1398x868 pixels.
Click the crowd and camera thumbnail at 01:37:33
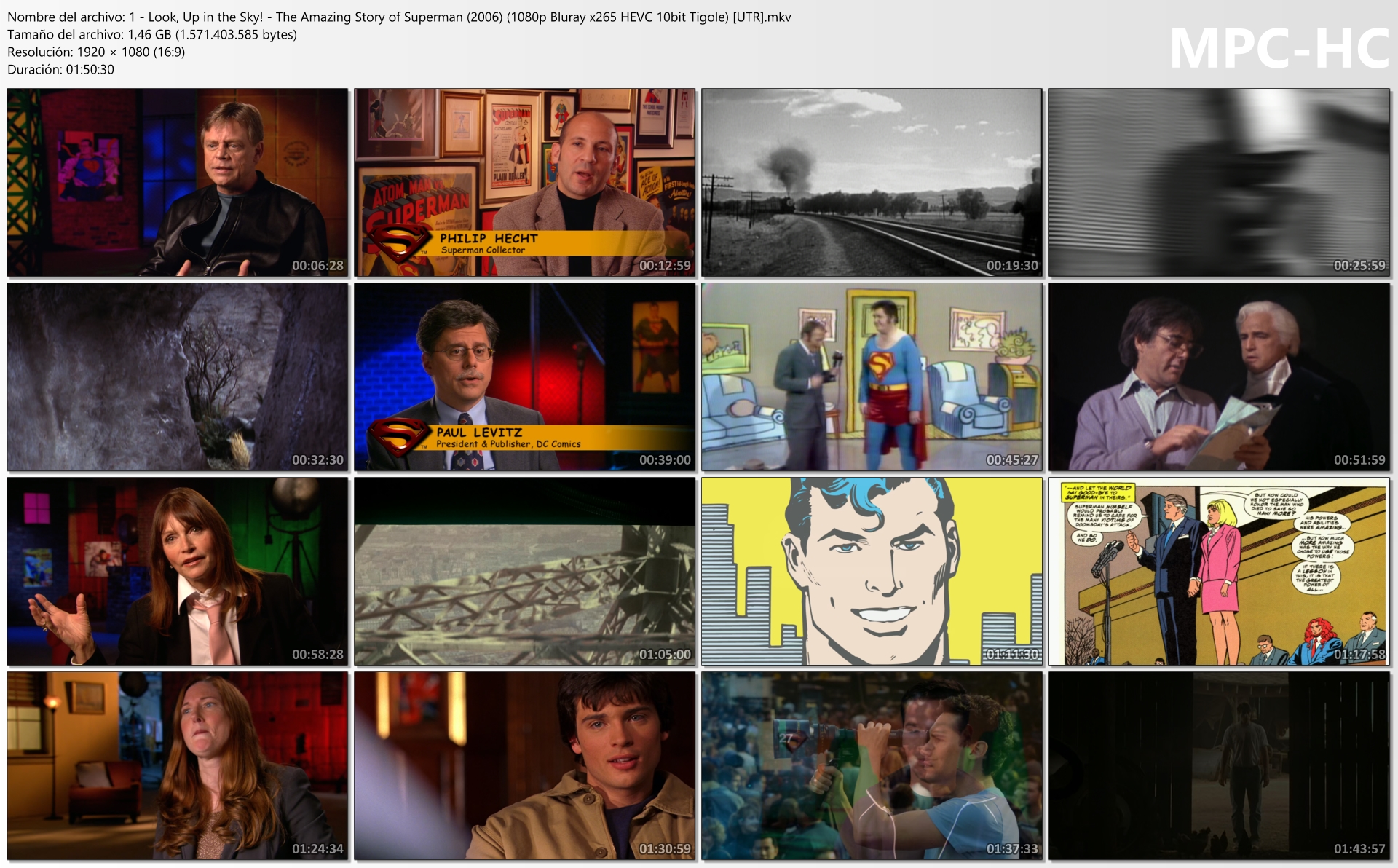click(872, 765)
